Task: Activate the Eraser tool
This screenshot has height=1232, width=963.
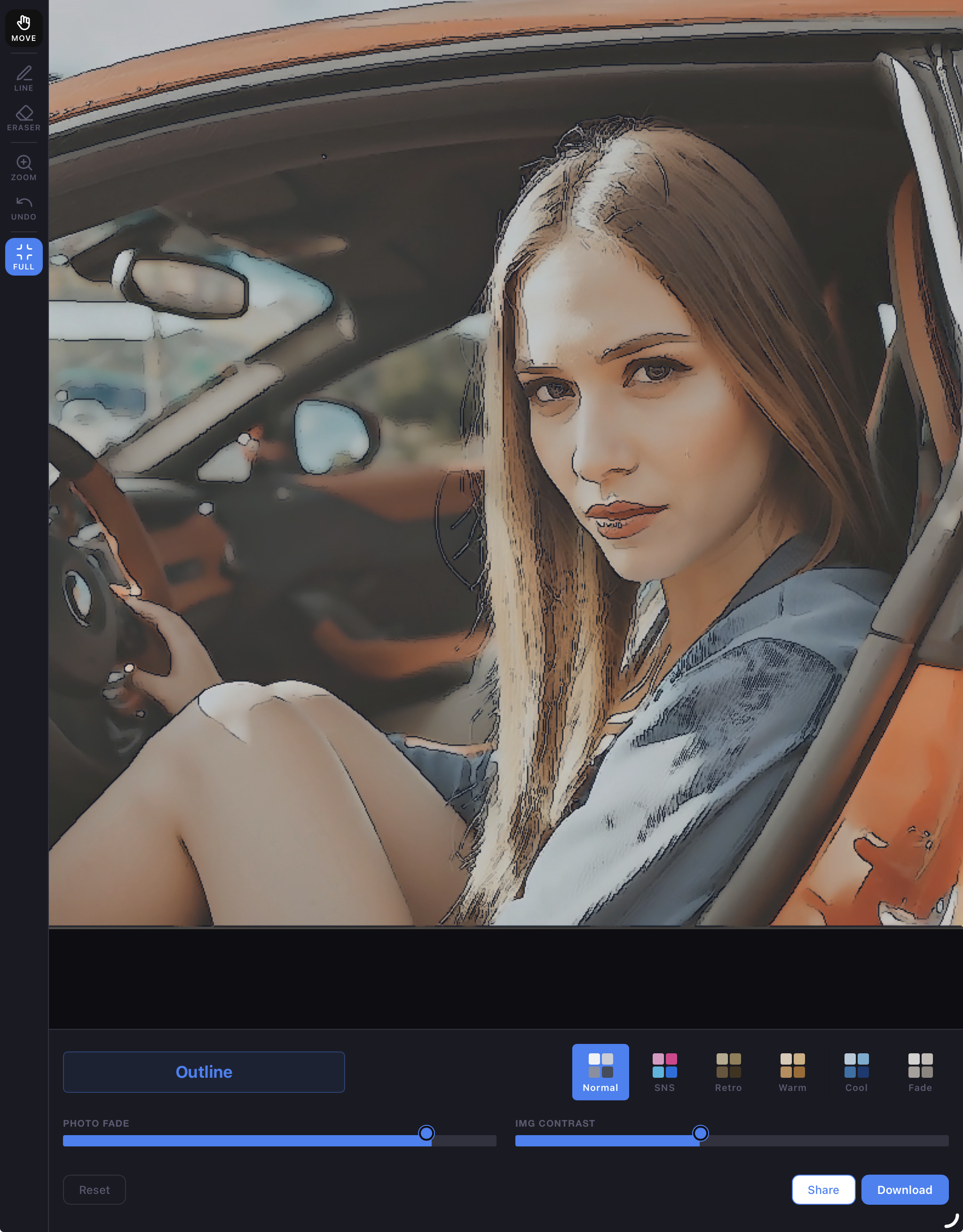Action: (24, 118)
